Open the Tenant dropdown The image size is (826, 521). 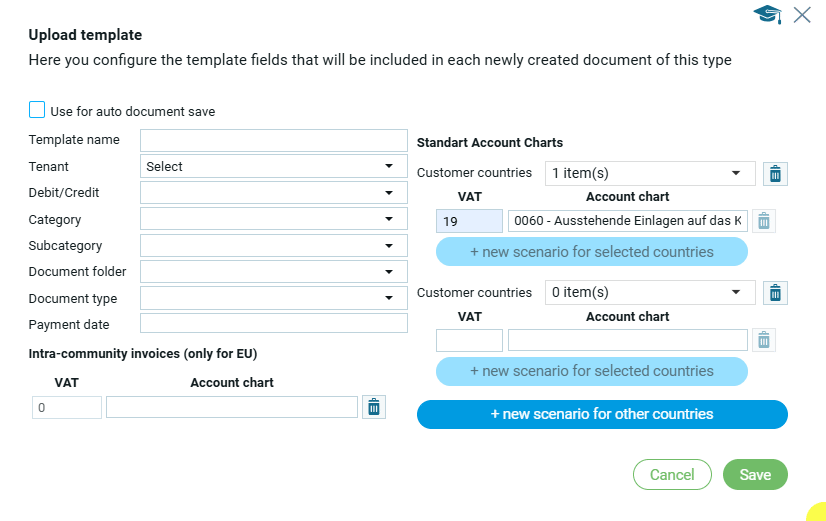click(274, 167)
